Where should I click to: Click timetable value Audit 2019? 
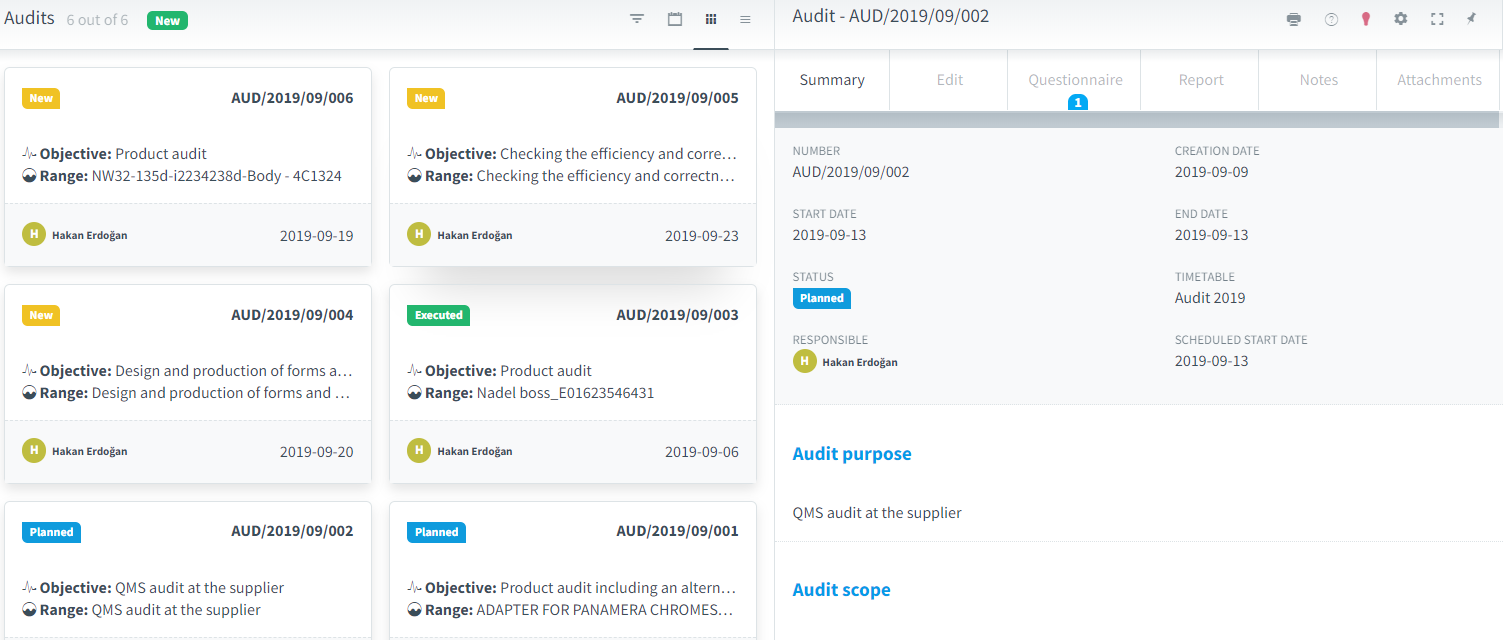click(x=1210, y=298)
